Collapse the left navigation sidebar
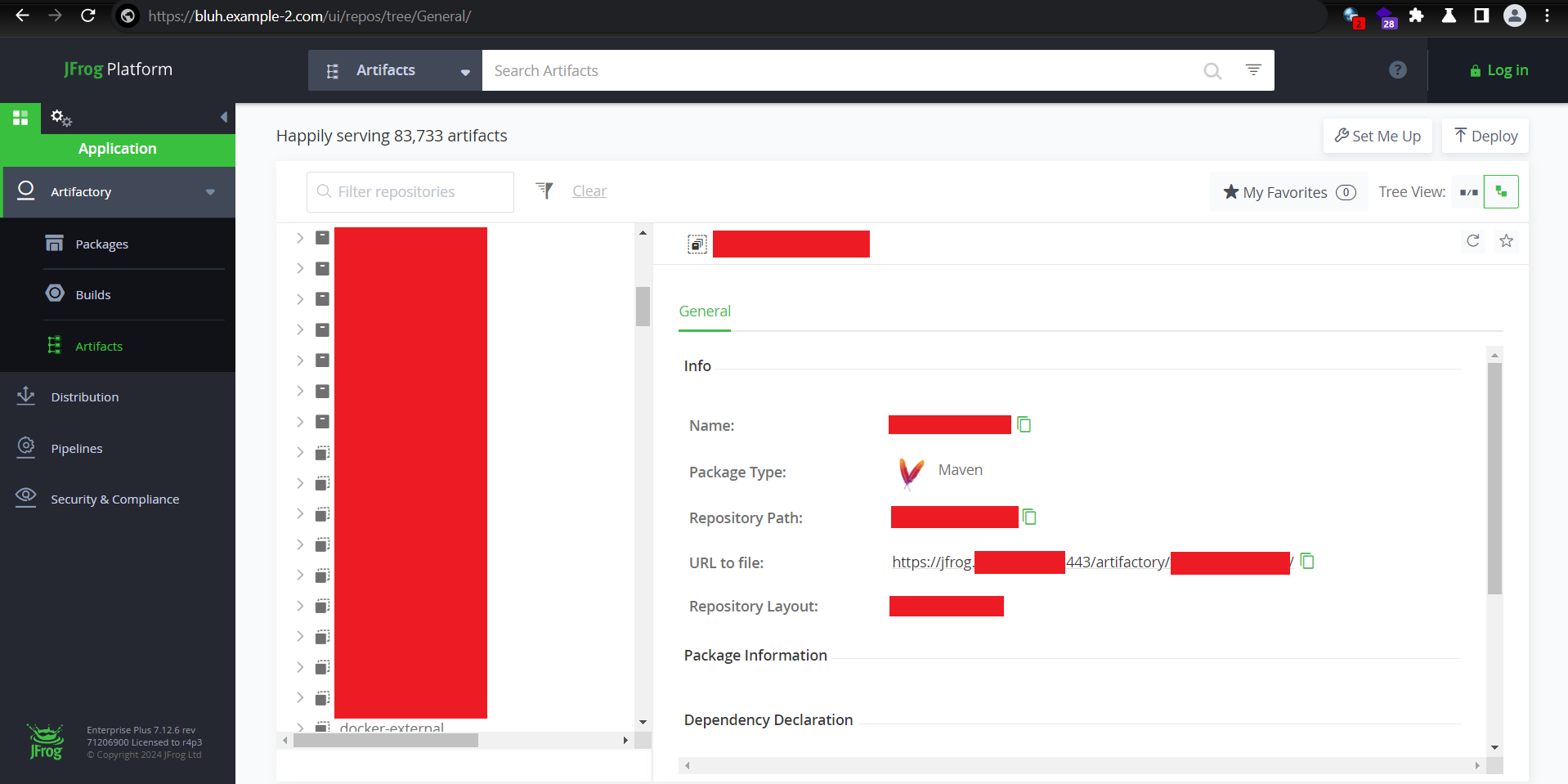 tap(223, 118)
